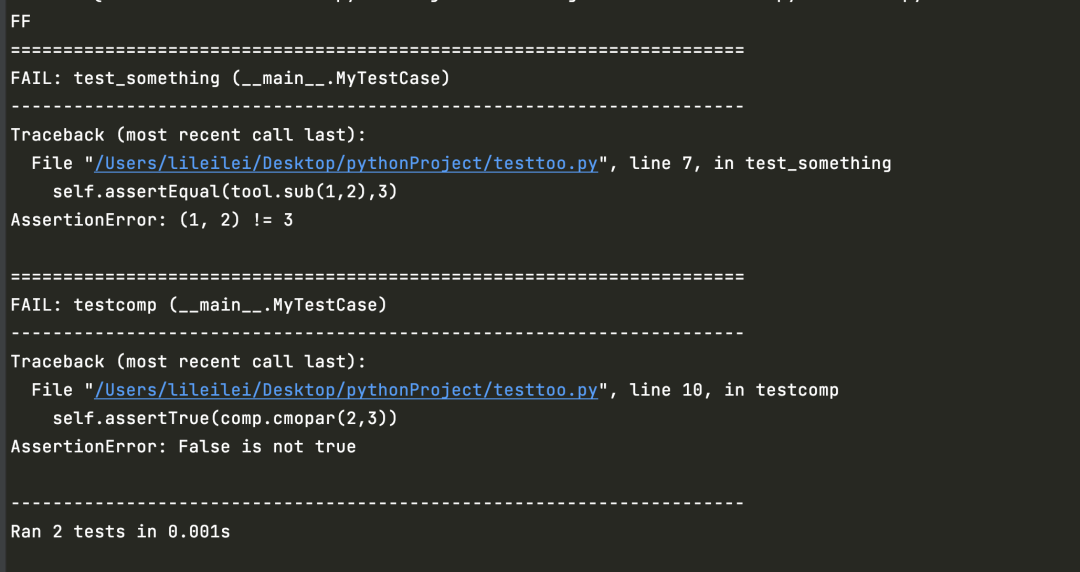The image size is (1080, 572).
Task: Click the 'FF' result line
Action: (x=21, y=21)
